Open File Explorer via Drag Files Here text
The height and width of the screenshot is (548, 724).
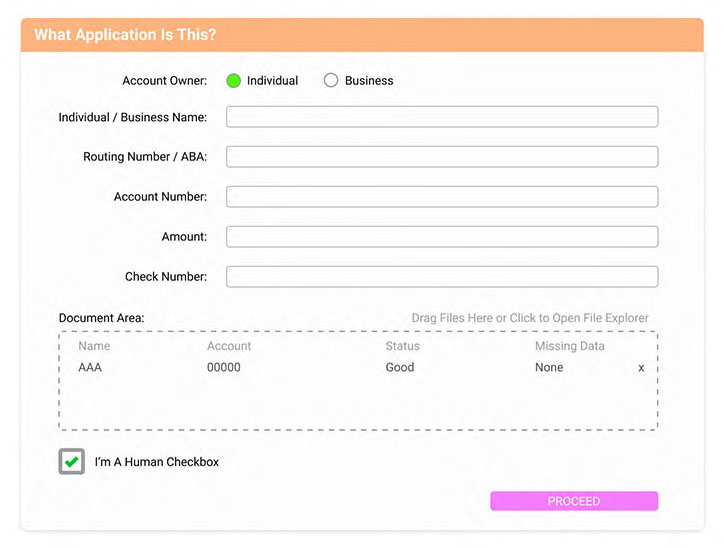click(530, 318)
